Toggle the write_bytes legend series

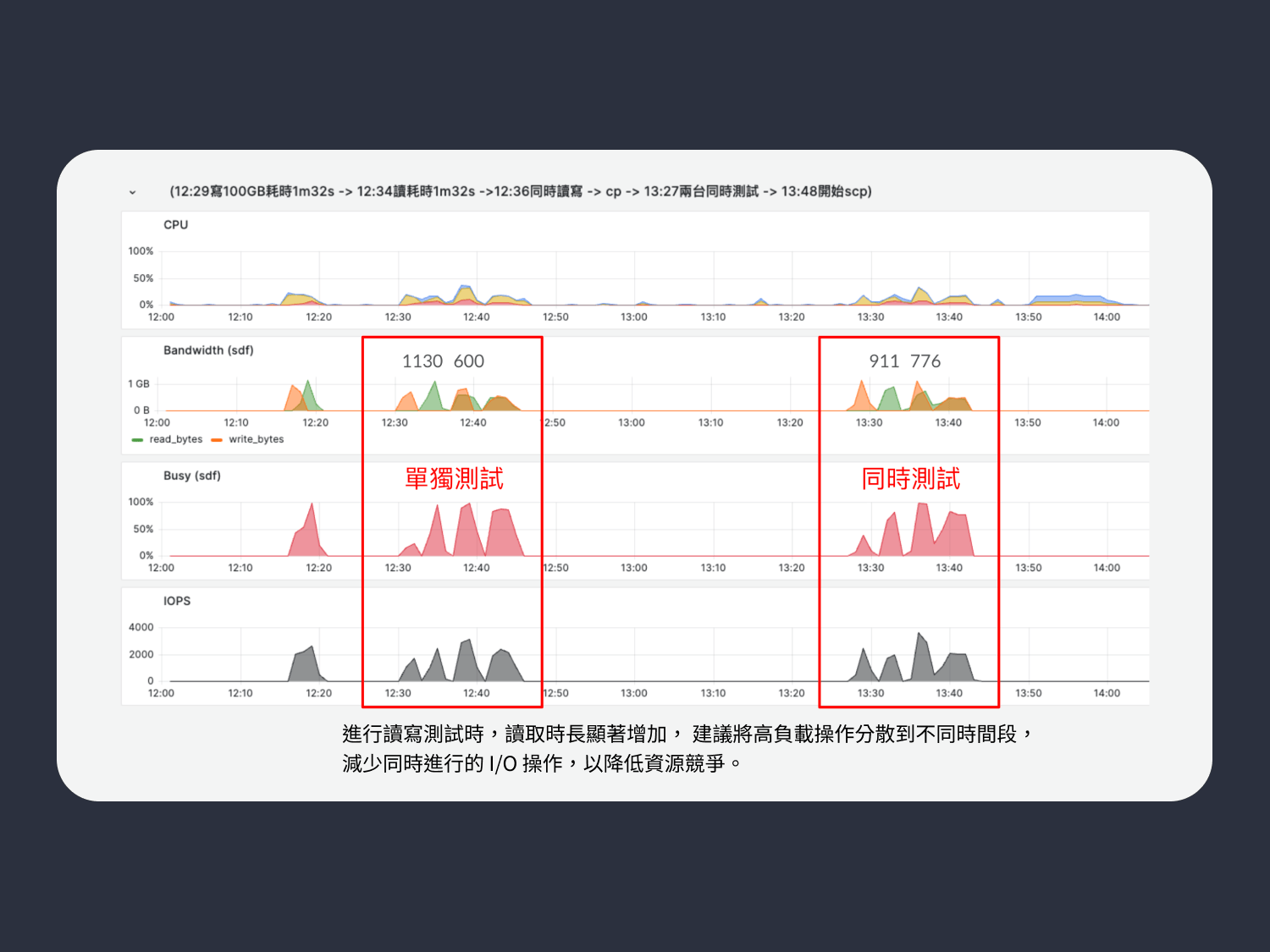[x=256, y=439]
